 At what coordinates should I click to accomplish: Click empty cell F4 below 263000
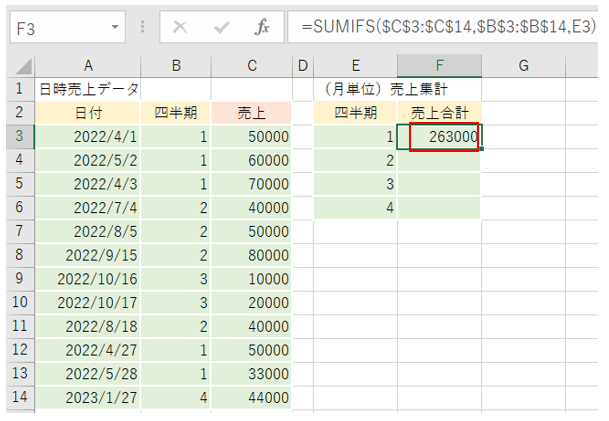click(x=439, y=160)
